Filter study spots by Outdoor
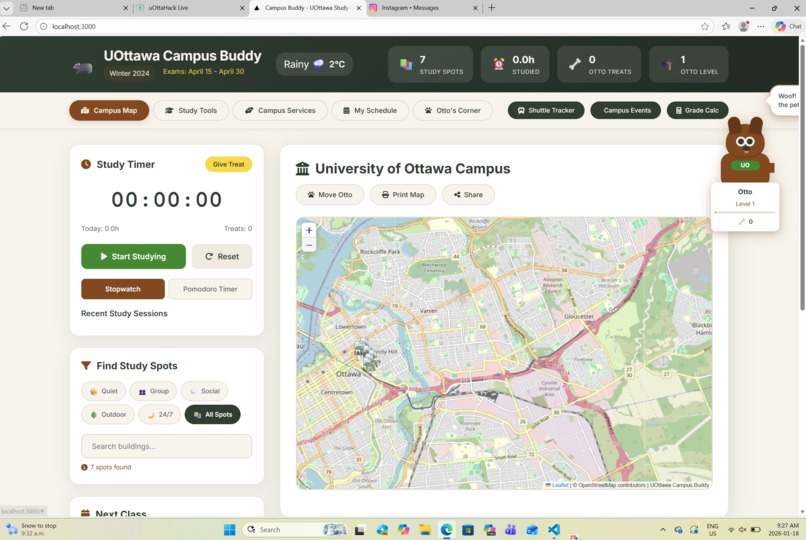The image size is (806, 540). pos(107,415)
